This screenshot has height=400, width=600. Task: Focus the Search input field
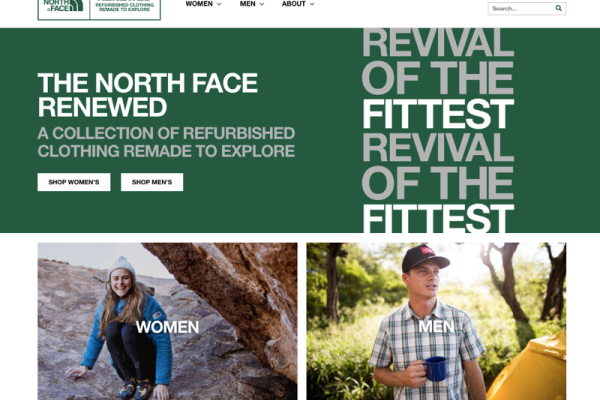521,8
